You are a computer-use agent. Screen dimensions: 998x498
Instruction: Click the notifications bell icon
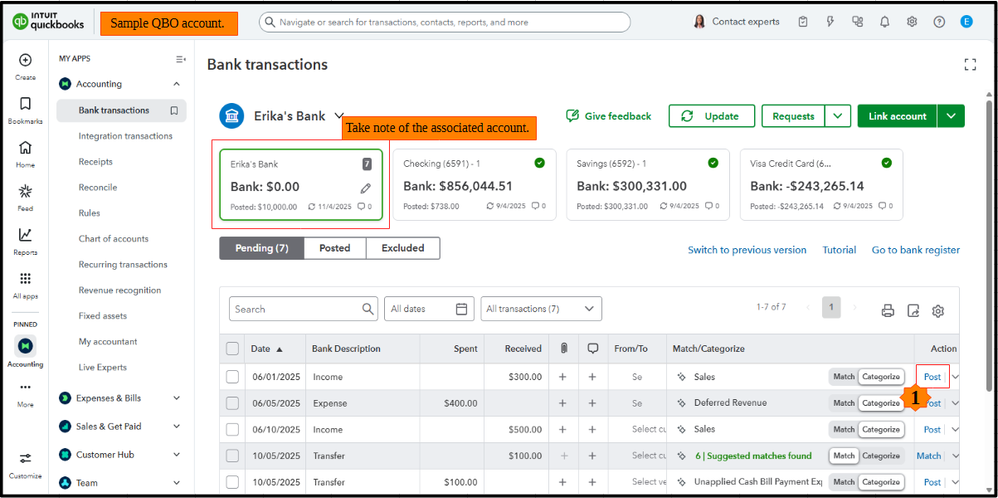pos(885,22)
